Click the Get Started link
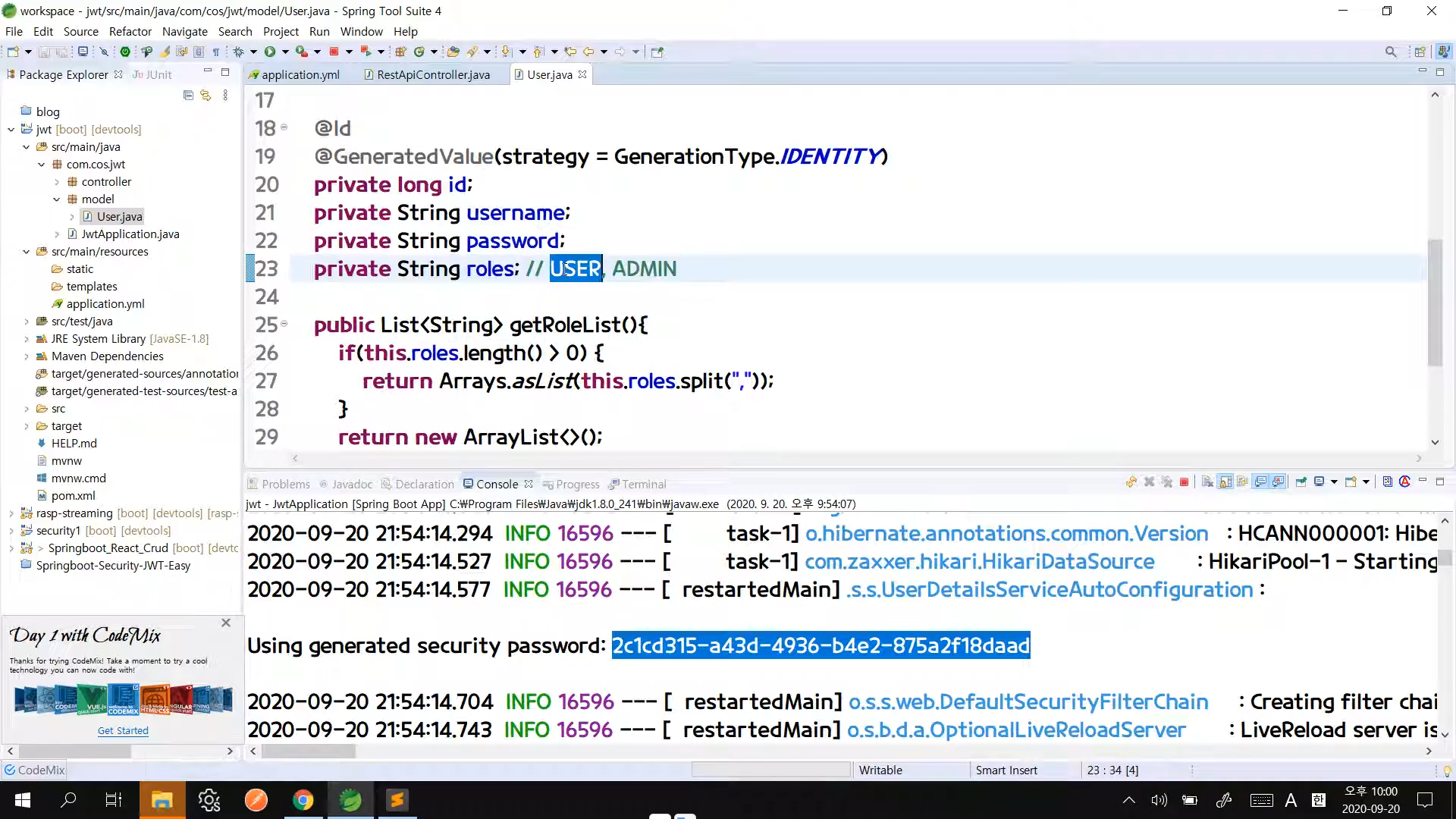 pyautogui.click(x=123, y=730)
